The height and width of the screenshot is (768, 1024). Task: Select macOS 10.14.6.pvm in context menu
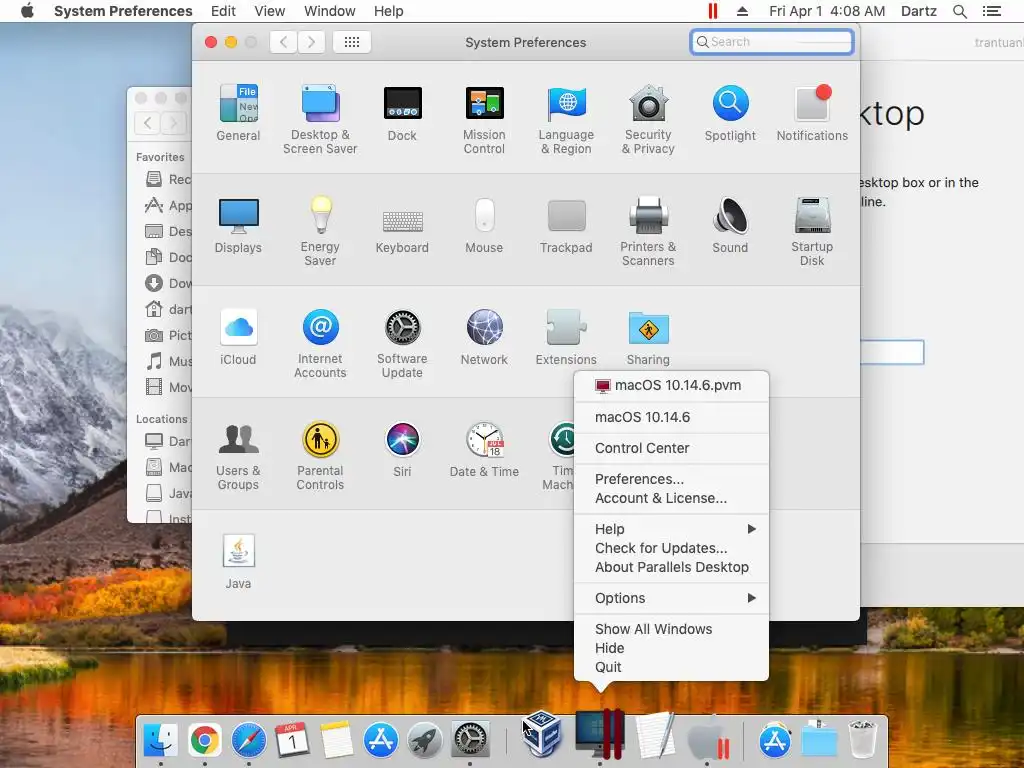tap(671, 385)
